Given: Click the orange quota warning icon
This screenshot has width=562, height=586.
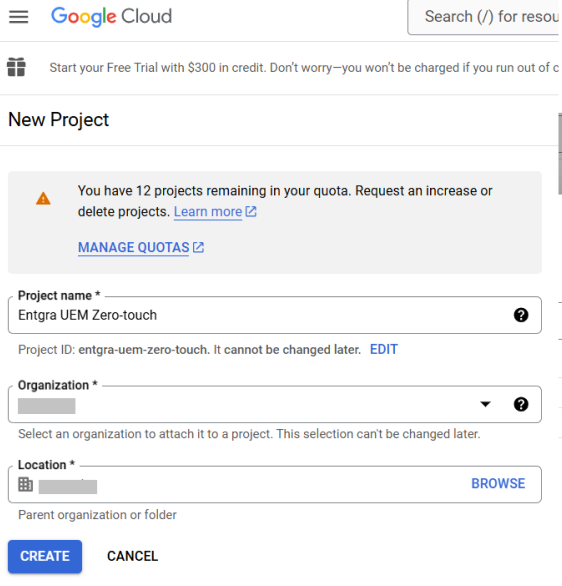Looking at the screenshot, I should [43, 198].
